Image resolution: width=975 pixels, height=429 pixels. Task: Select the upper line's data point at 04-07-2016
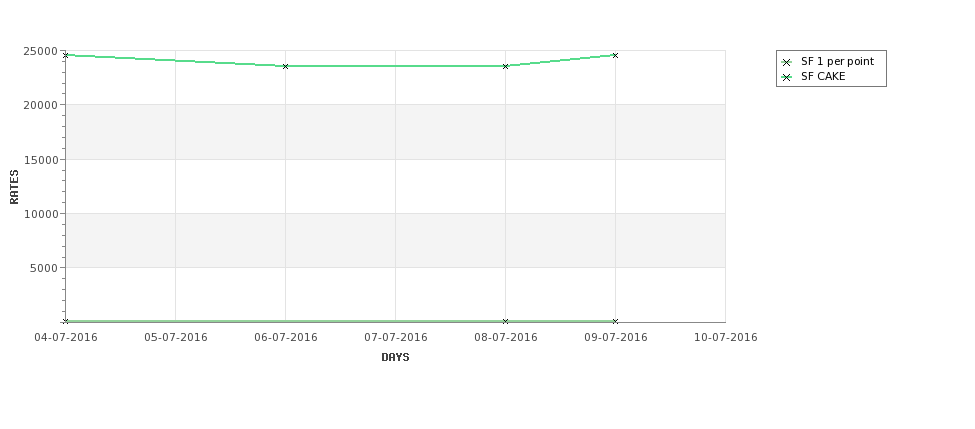[66, 55]
